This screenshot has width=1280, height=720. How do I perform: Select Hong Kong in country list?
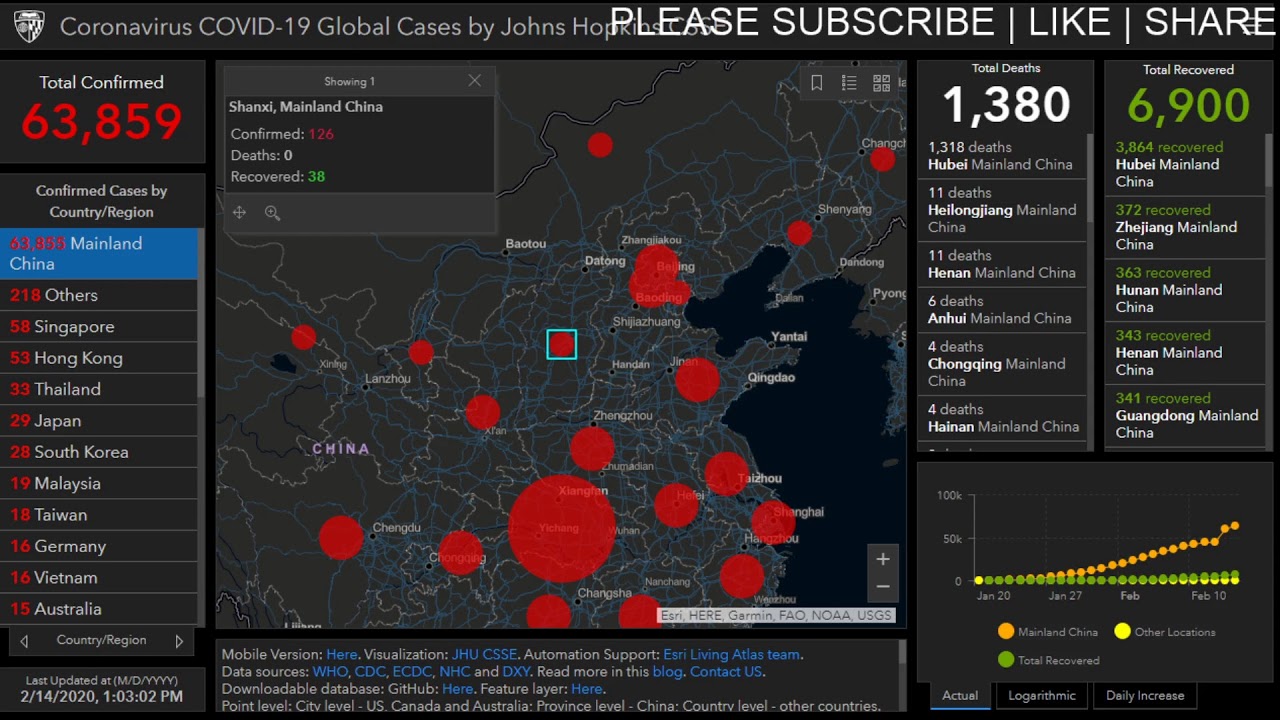[x=99, y=358]
